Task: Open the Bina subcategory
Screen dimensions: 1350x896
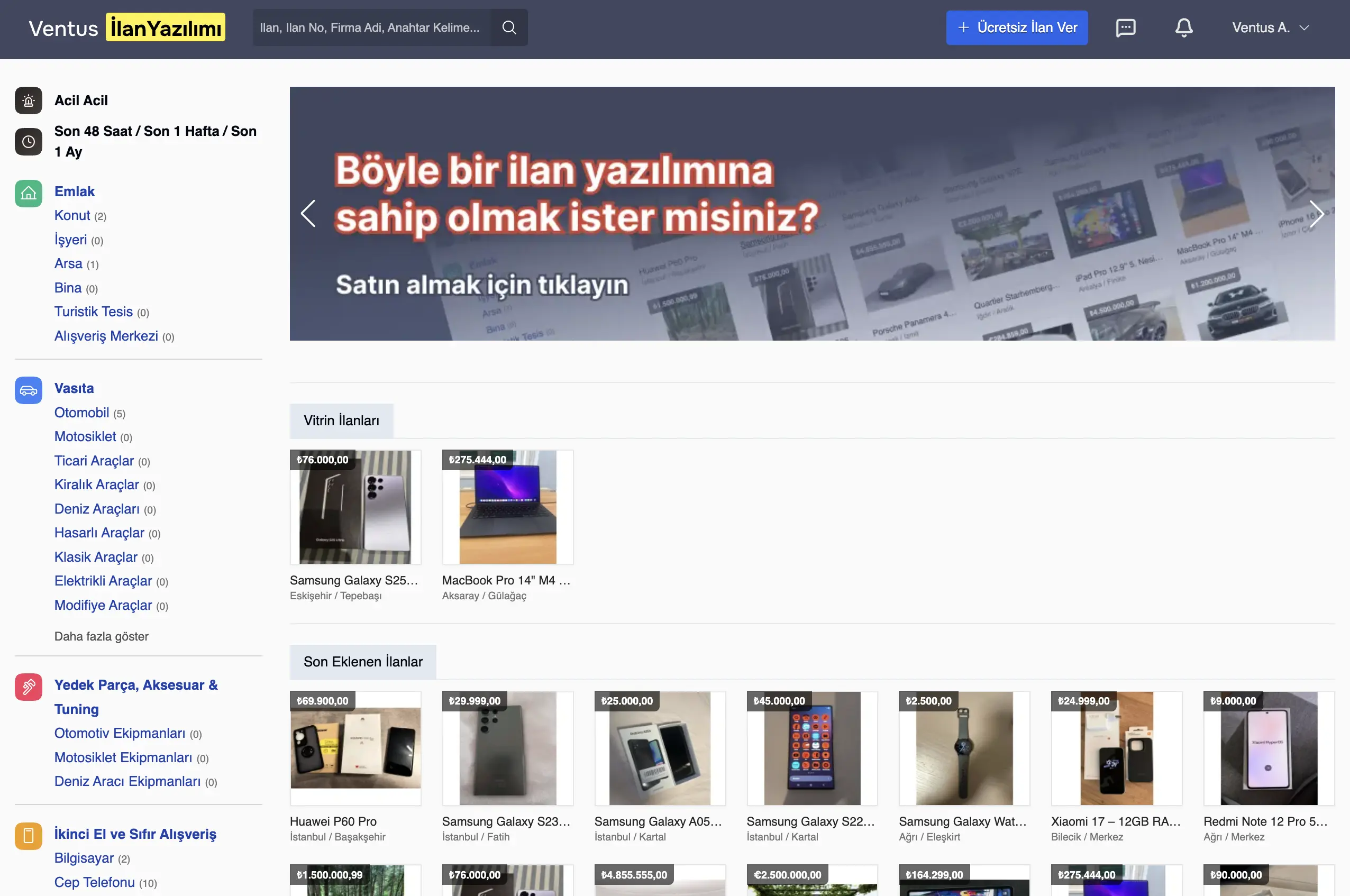Action: coord(68,287)
